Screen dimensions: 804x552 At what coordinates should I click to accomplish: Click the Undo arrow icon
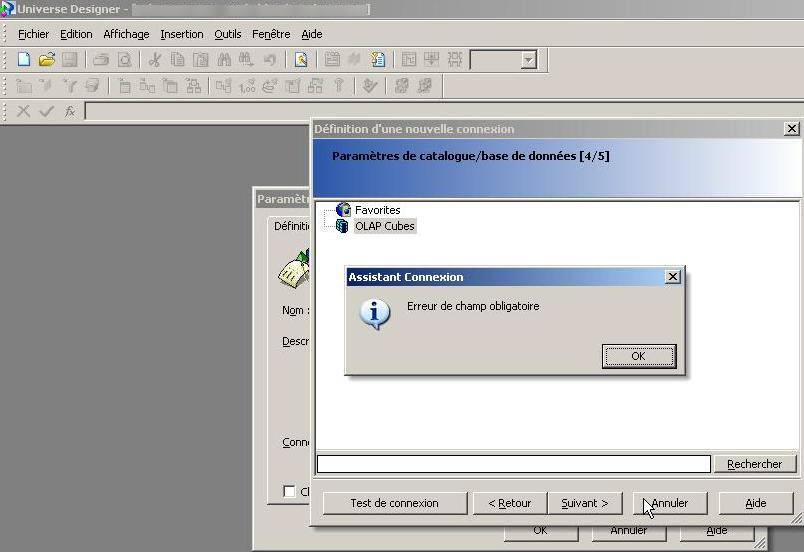click(x=270, y=60)
